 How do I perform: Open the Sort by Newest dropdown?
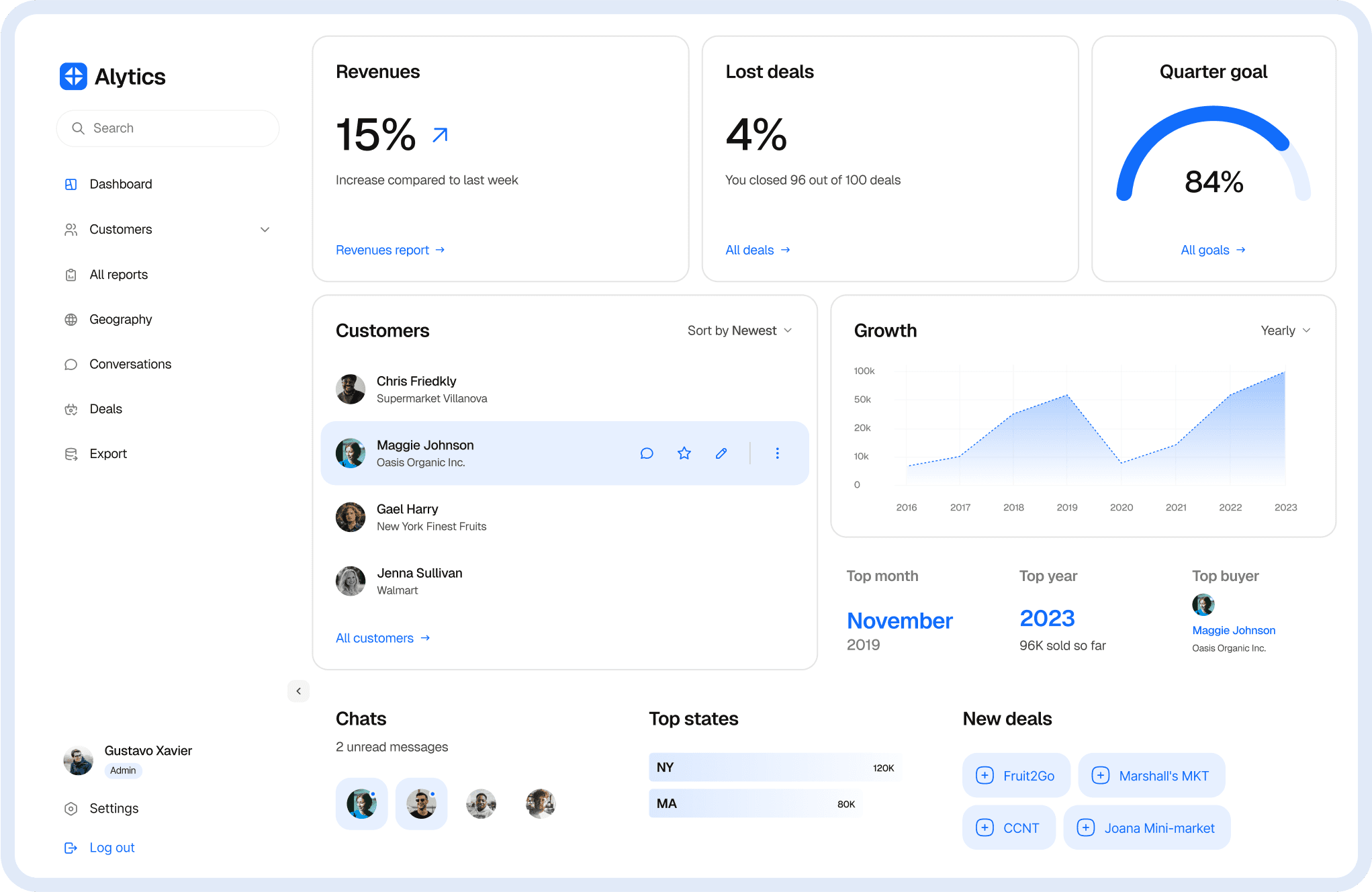[x=739, y=330]
